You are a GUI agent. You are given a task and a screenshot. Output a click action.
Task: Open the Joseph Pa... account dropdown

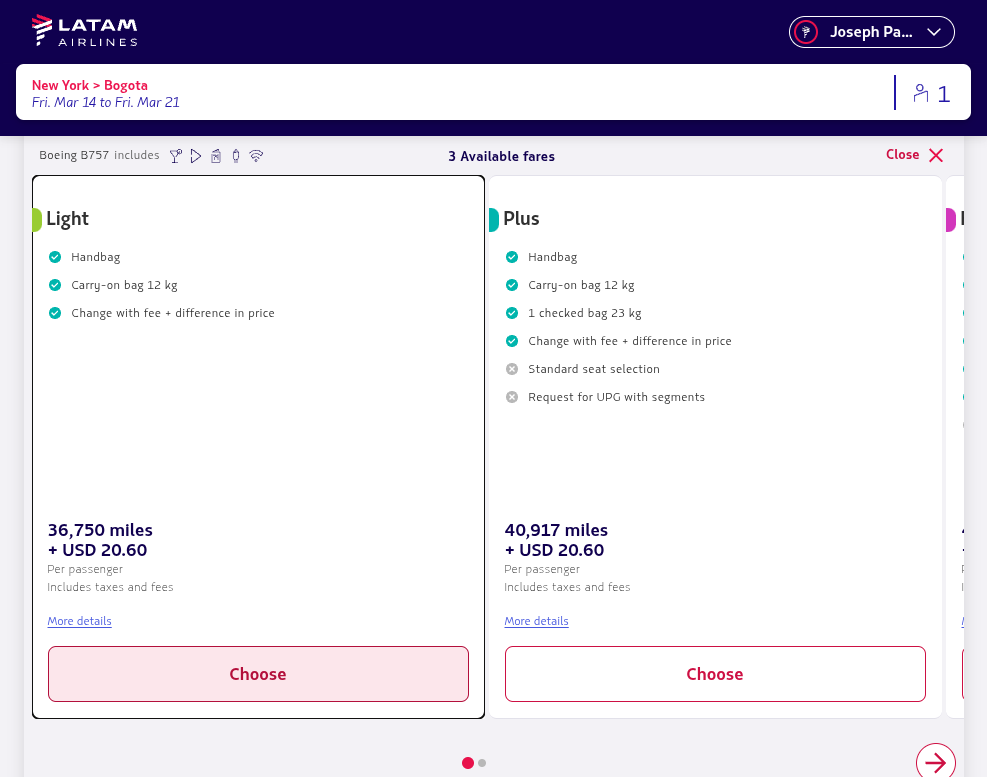(871, 32)
